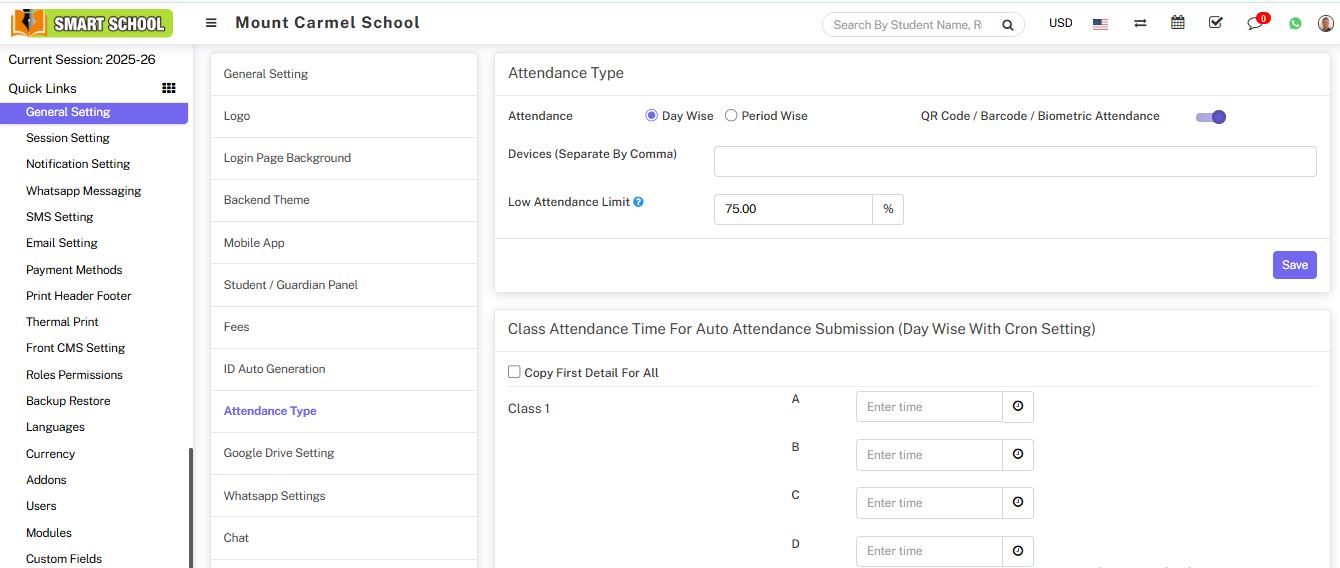Open the user profile avatar menu
The width and height of the screenshot is (1340, 568).
[1326, 23]
